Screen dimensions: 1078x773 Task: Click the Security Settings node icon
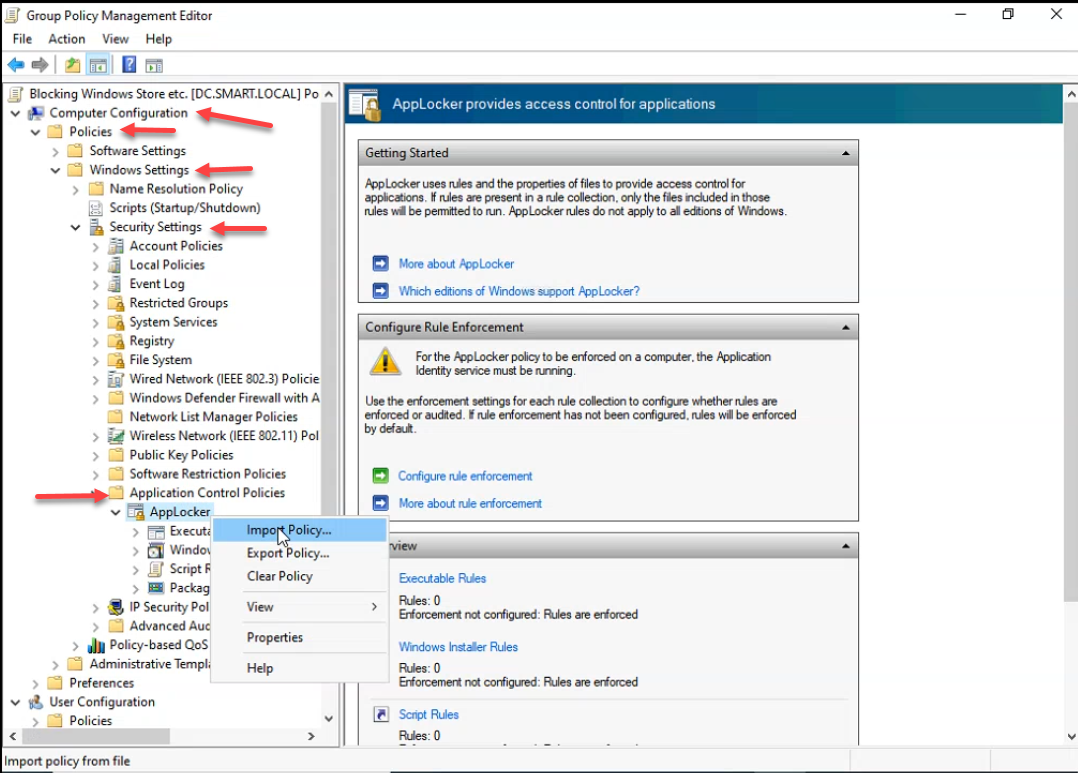coord(96,227)
